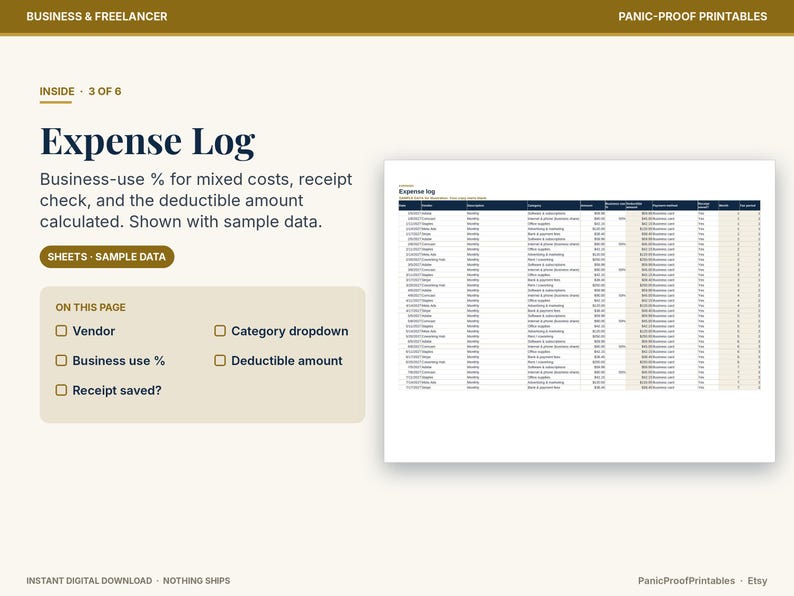Click 'INSTANT DIGITAL DOWNLOAD' footer text
The width and height of the screenshot is (794, 596).
click(x=89, y=581)
